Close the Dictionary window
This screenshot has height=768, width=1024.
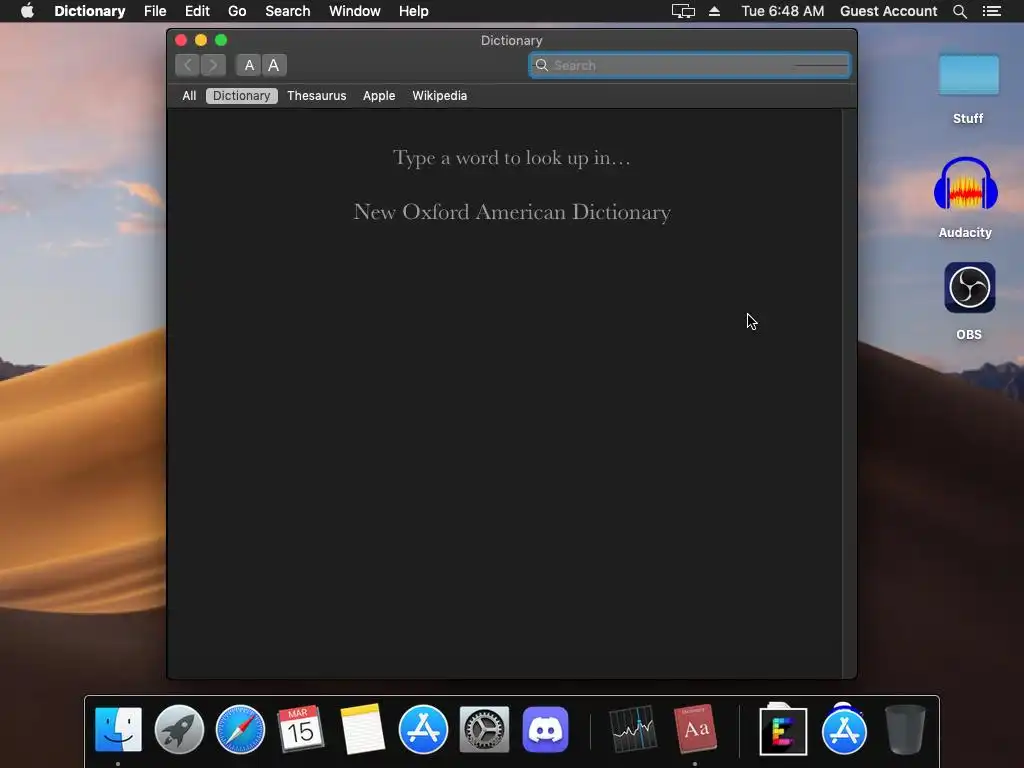(x=181, y=40)
